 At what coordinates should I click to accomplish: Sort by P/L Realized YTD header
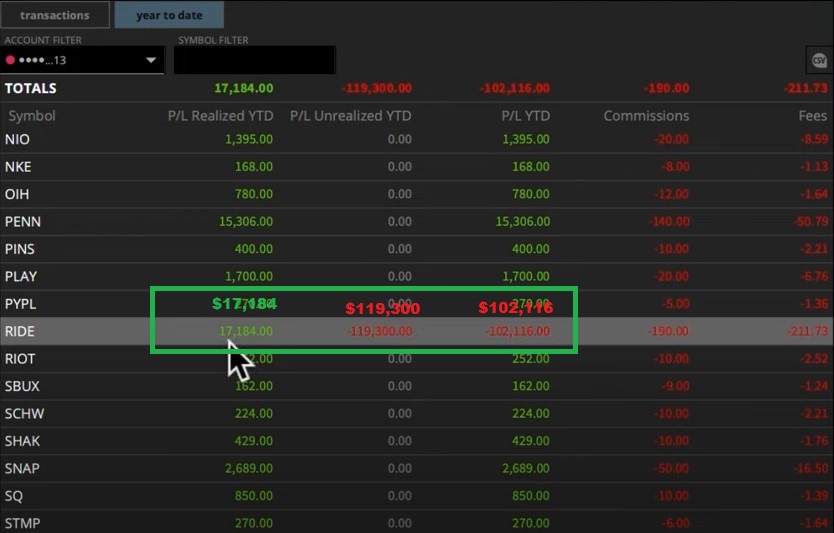(220, 115)
